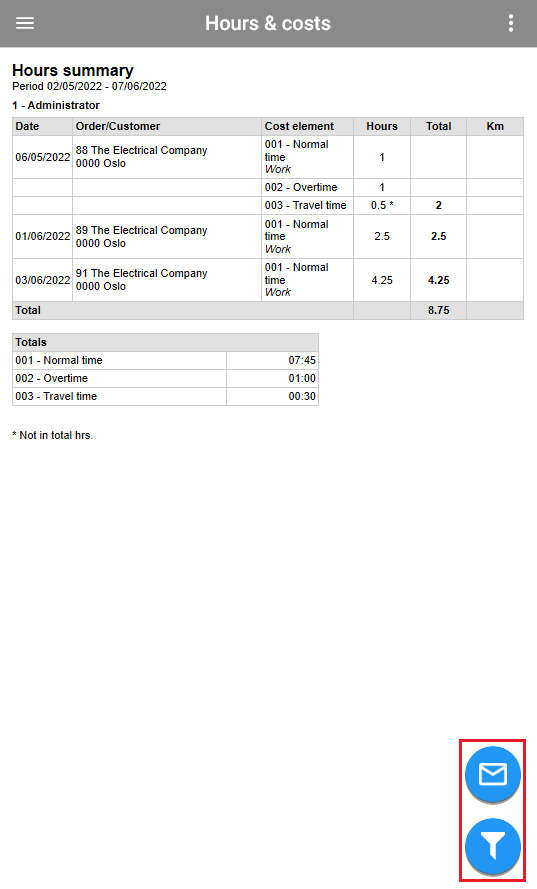
Task: Open the three-dot overflow menu
Action: click(511, 23)
